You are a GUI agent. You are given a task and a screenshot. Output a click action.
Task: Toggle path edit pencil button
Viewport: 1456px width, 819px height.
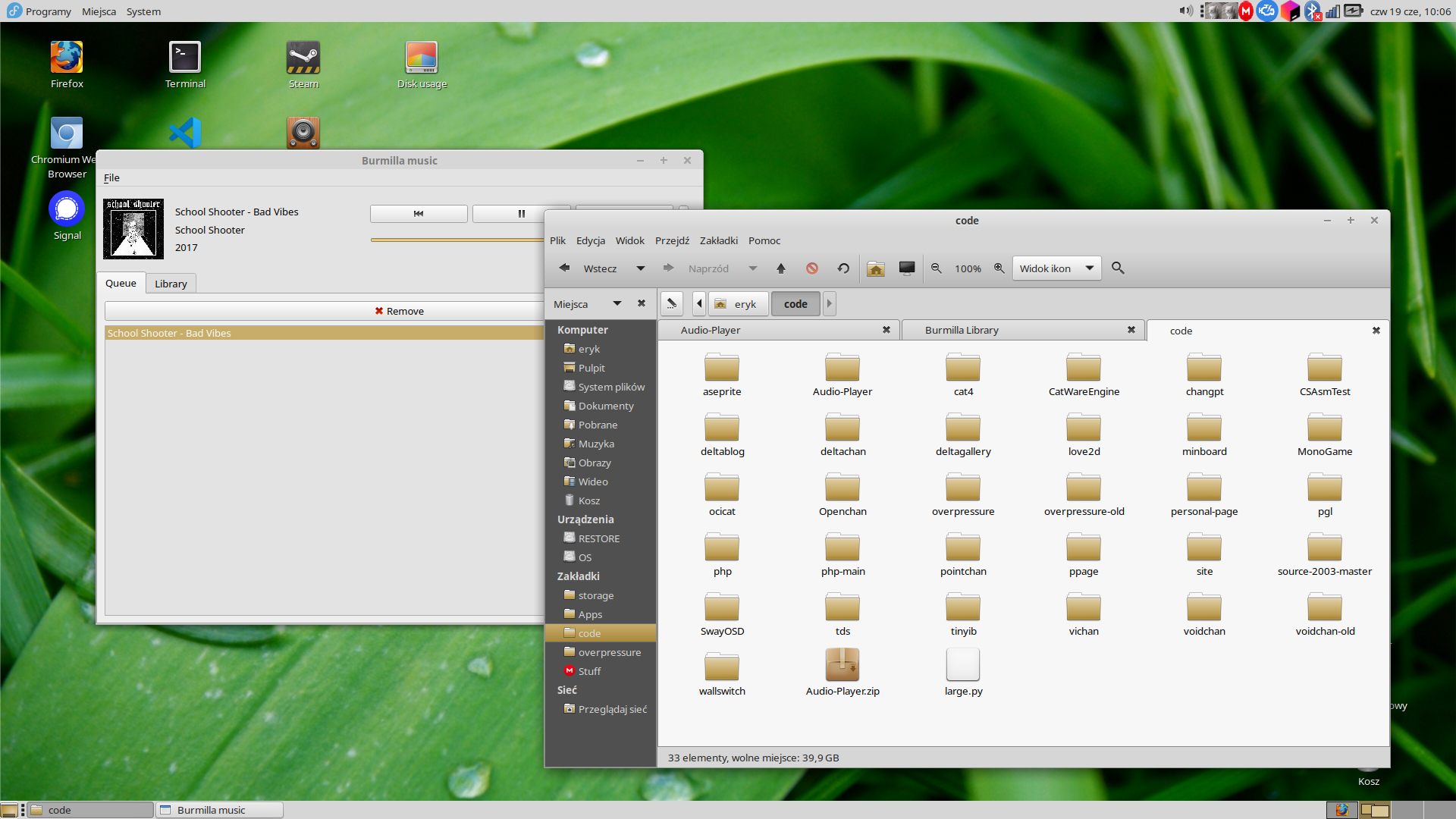[x=672, y=304]
